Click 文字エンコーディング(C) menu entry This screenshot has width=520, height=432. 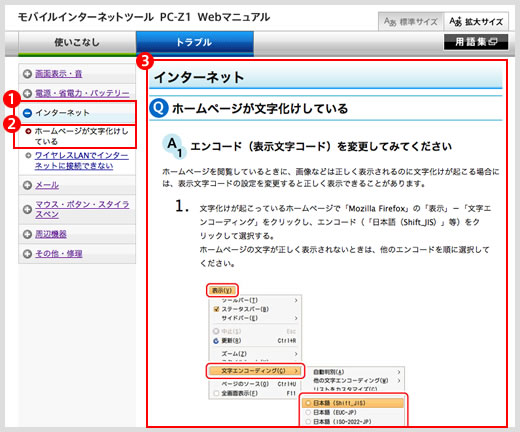point(255,371)
